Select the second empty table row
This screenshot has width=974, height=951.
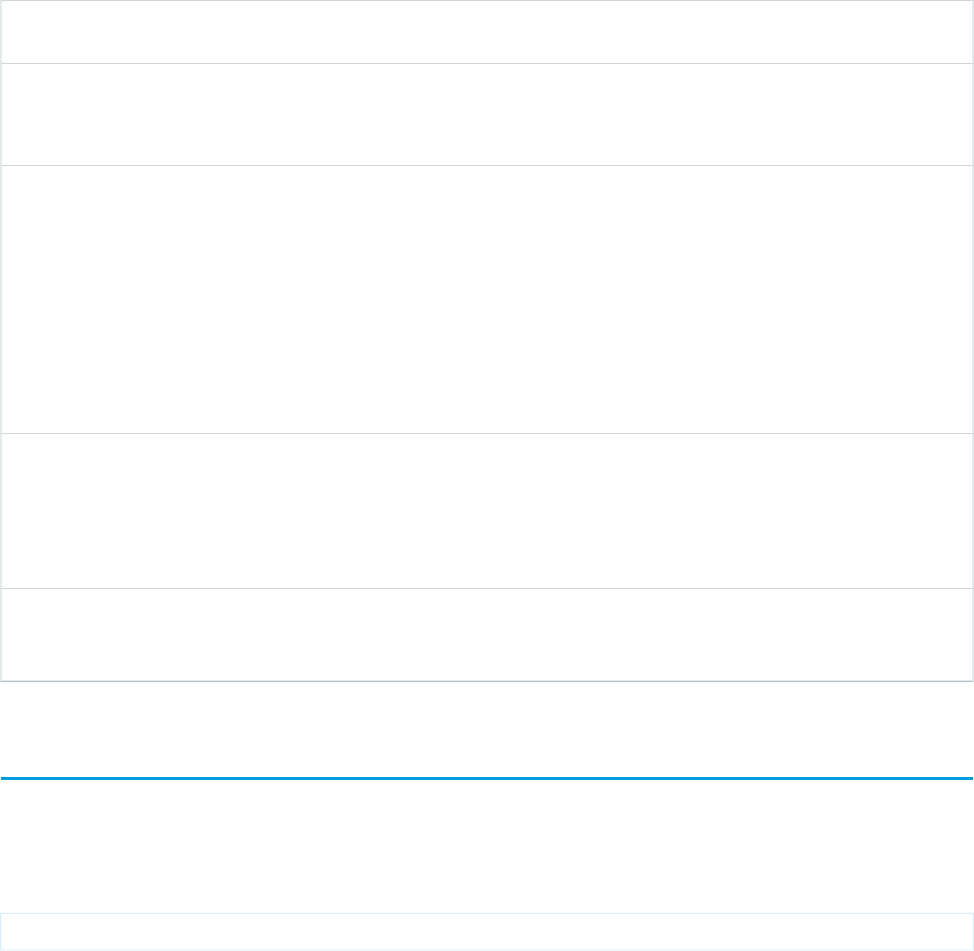pos(486,114)
